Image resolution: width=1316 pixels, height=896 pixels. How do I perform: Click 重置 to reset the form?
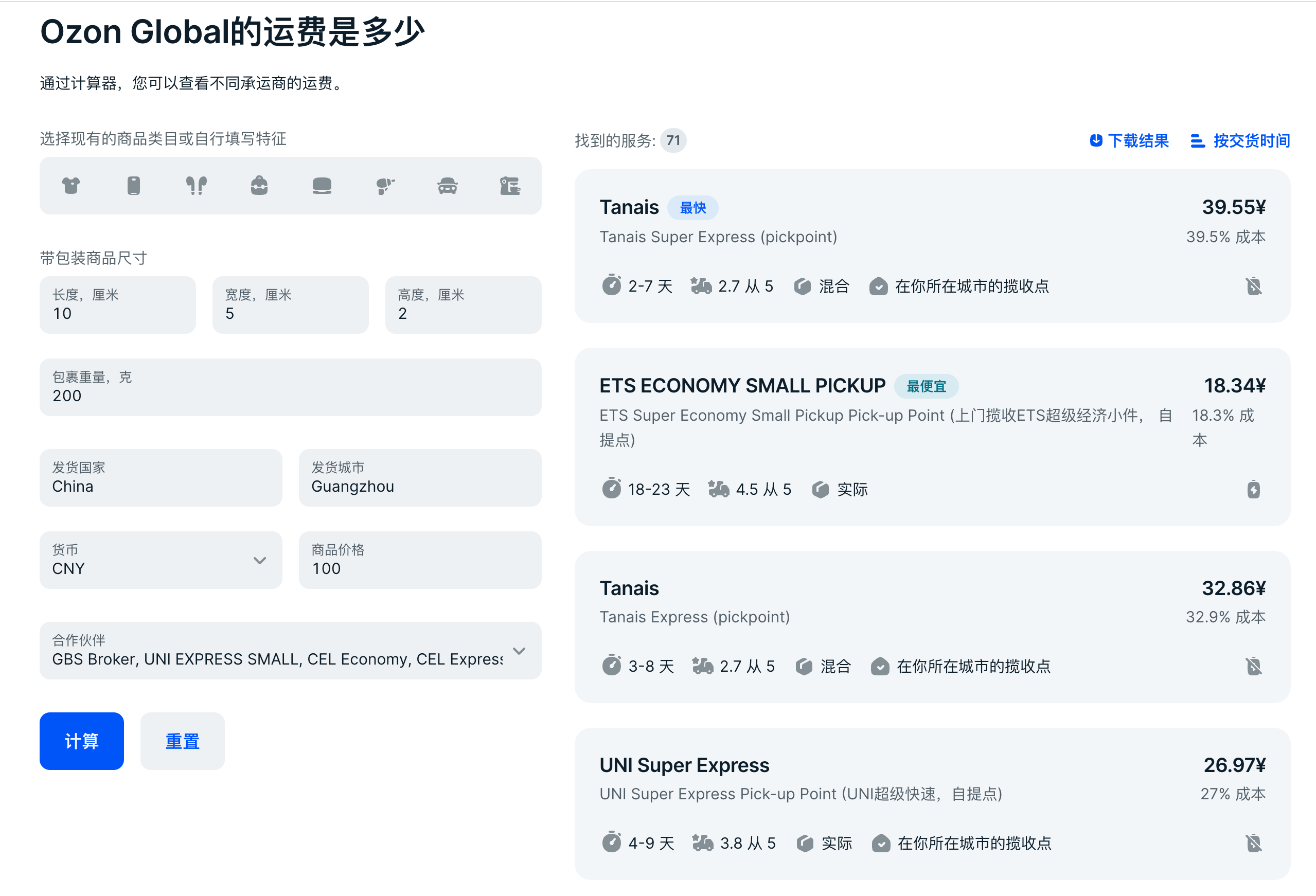pyautogui.click(x=181, y=740)
